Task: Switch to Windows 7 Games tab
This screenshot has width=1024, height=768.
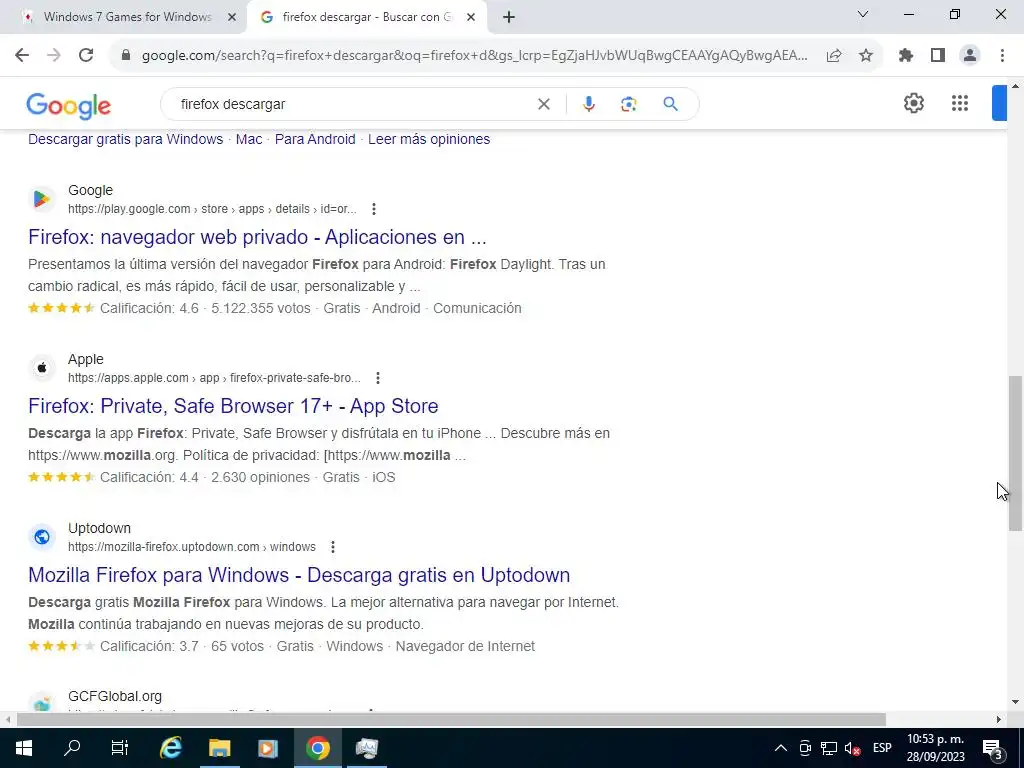Action: click(127, 17)
